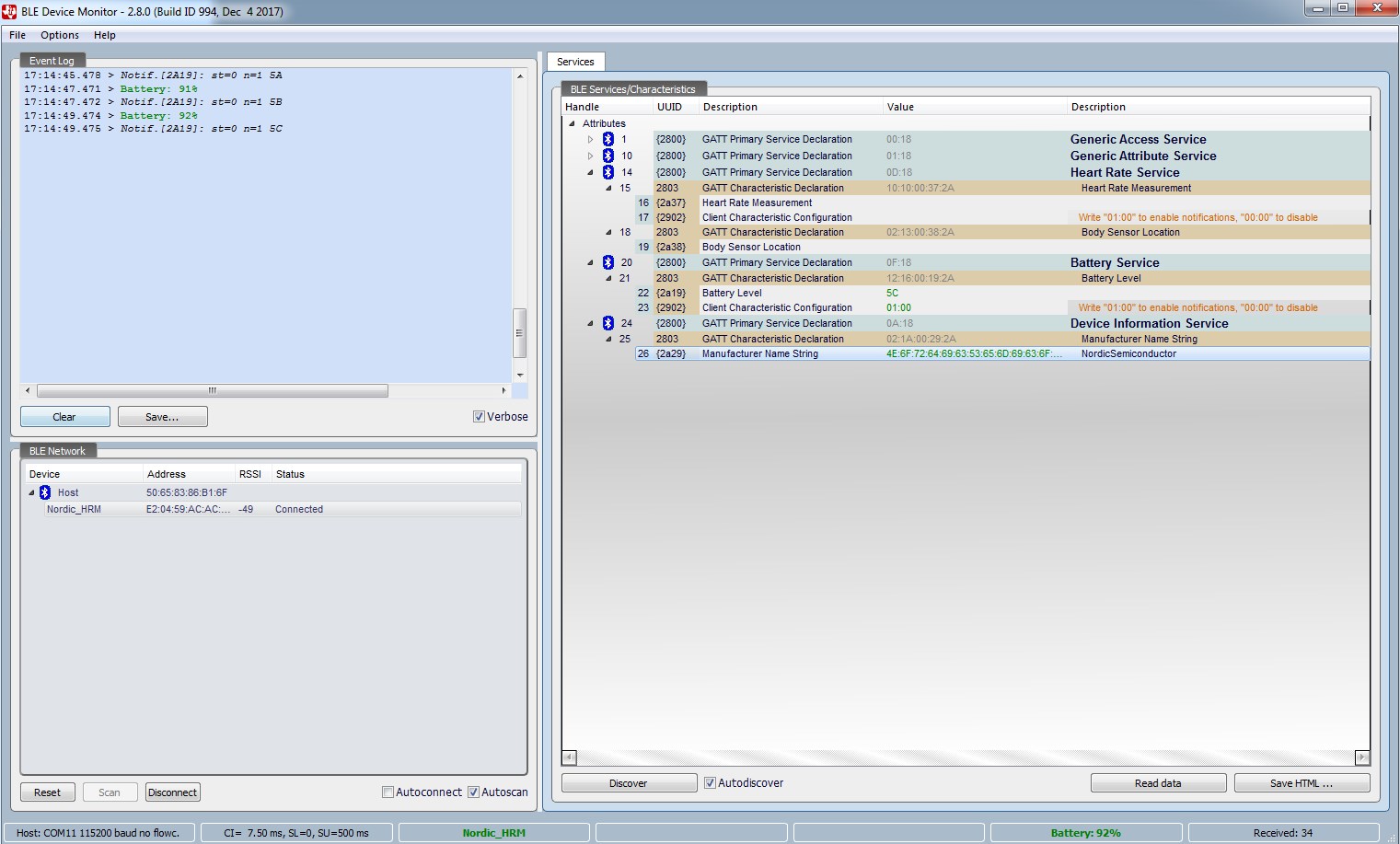Open the Help menu

[x=105, y=35]
